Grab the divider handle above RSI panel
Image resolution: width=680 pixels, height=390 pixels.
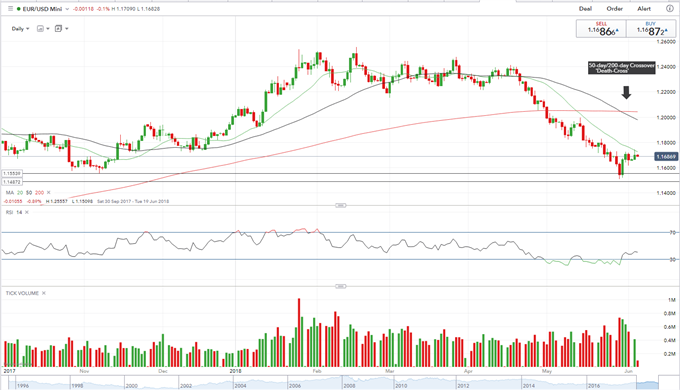tap(340, 205)
